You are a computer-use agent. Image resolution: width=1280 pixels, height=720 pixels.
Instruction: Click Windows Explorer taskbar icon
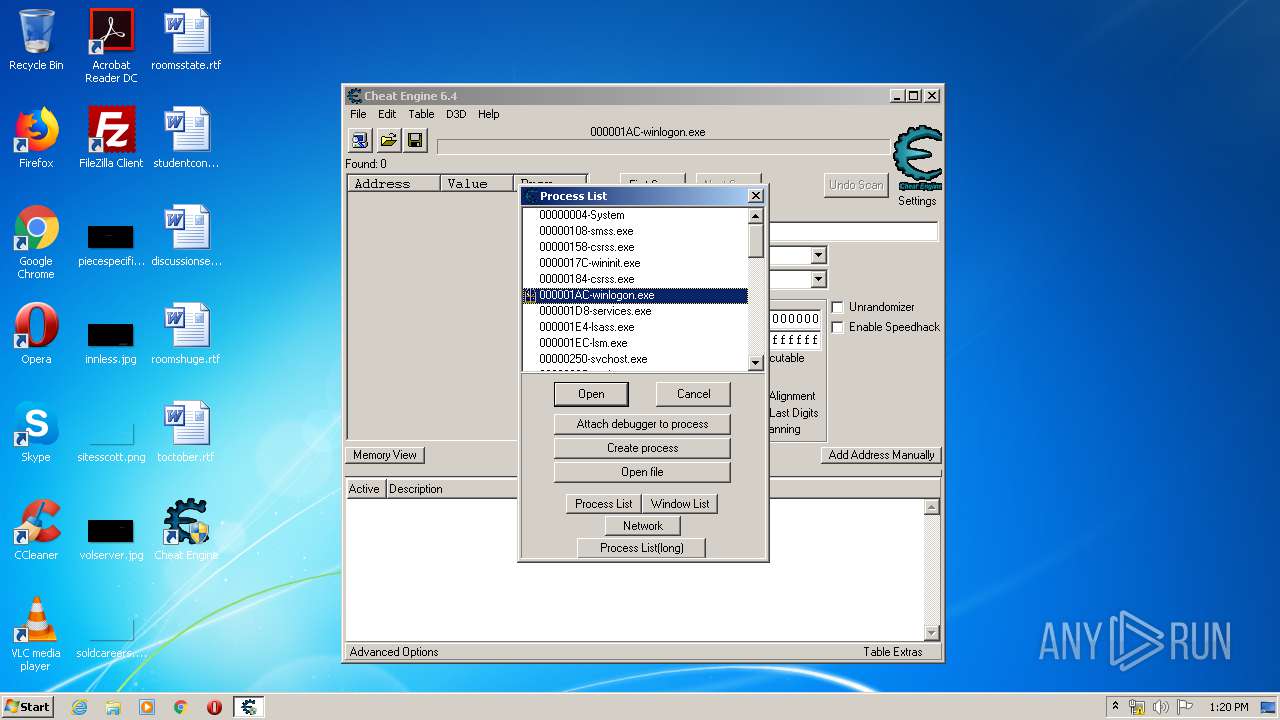113,707
